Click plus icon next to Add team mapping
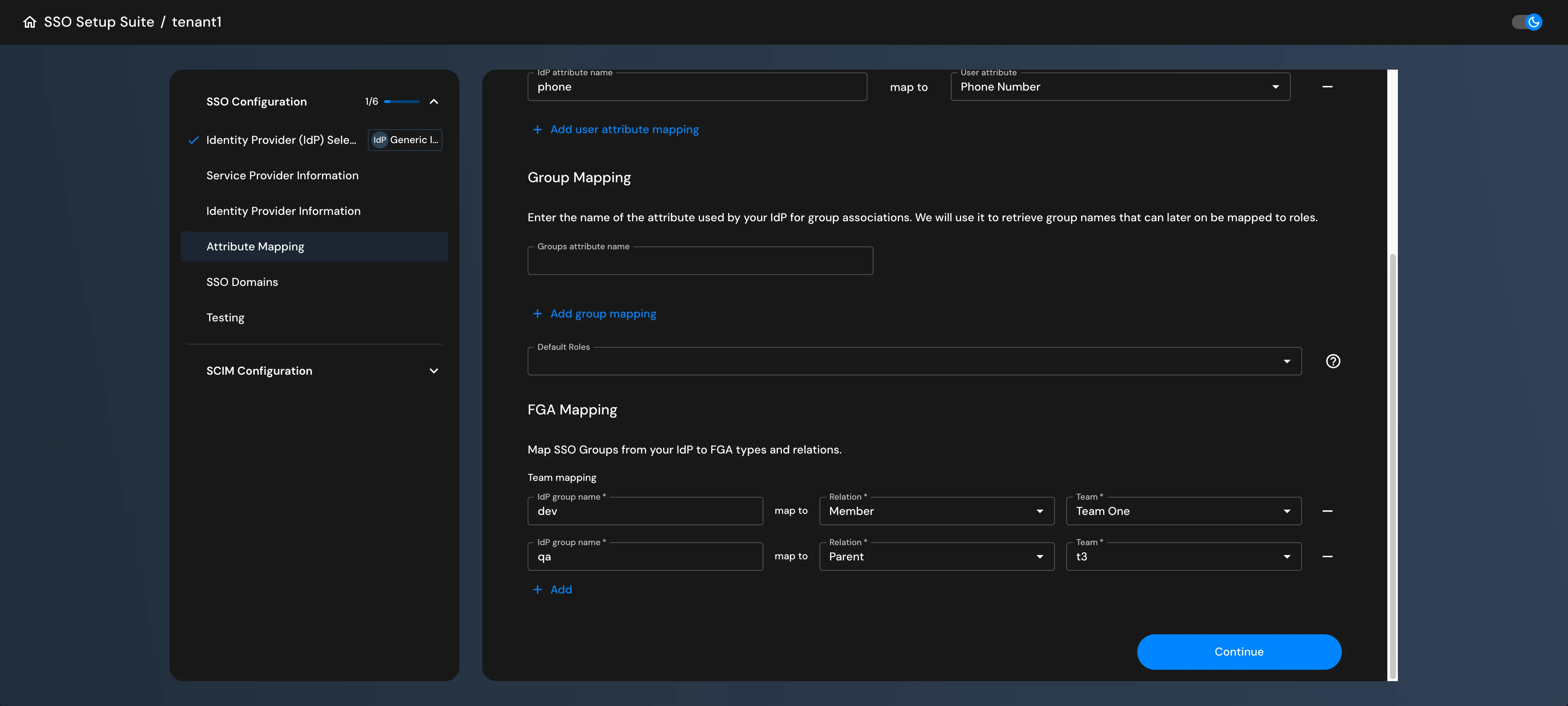Screen dimensions: 1568x706 click(537, 590)
